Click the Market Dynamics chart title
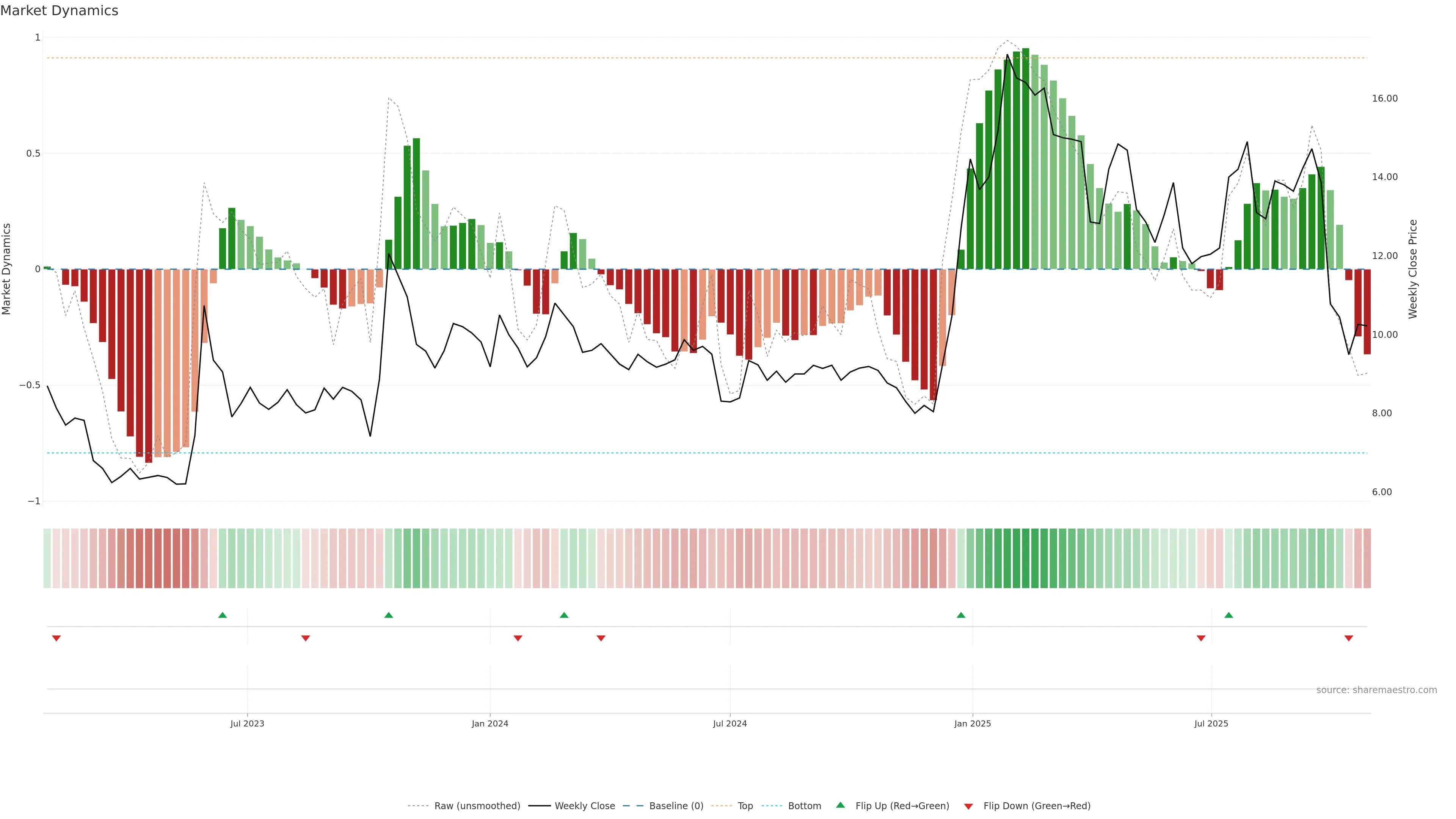1456x819 pixels. click(x=60, y=11)
